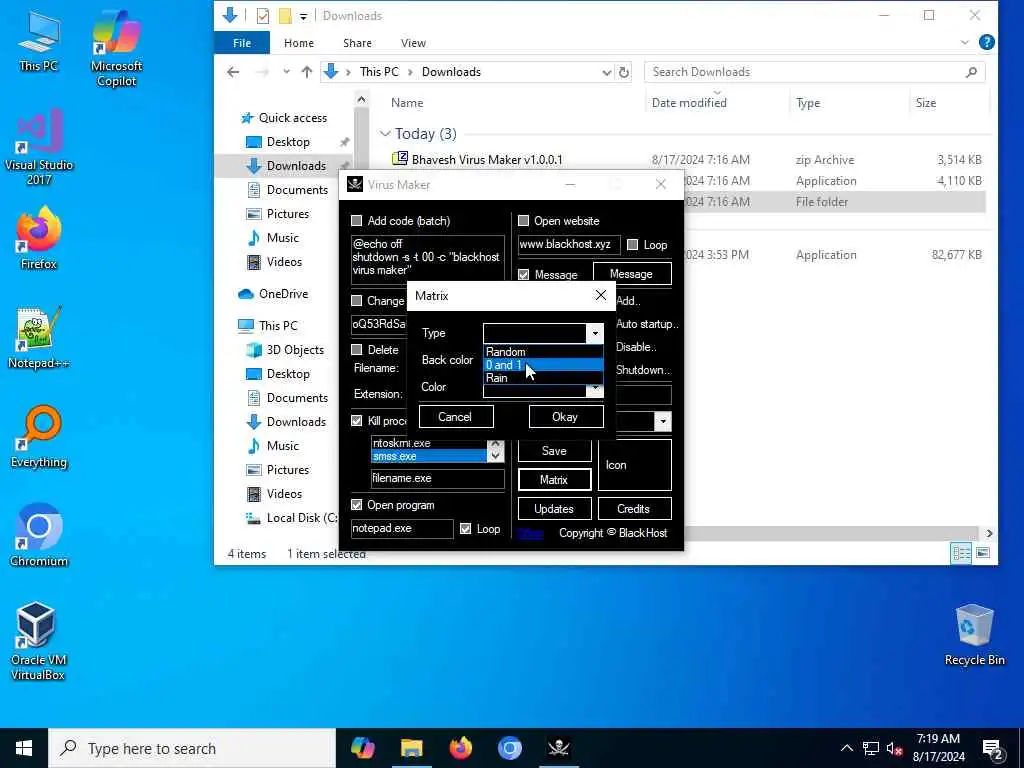
Task: Select 'Random' in the Type dropdown list
Action: 542,352
